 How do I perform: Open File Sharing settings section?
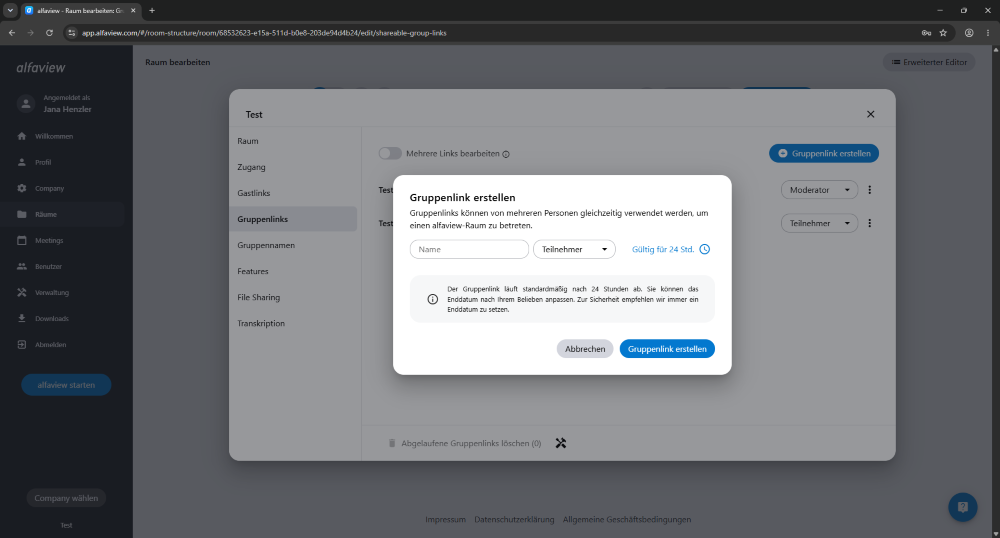click(293, 297)
